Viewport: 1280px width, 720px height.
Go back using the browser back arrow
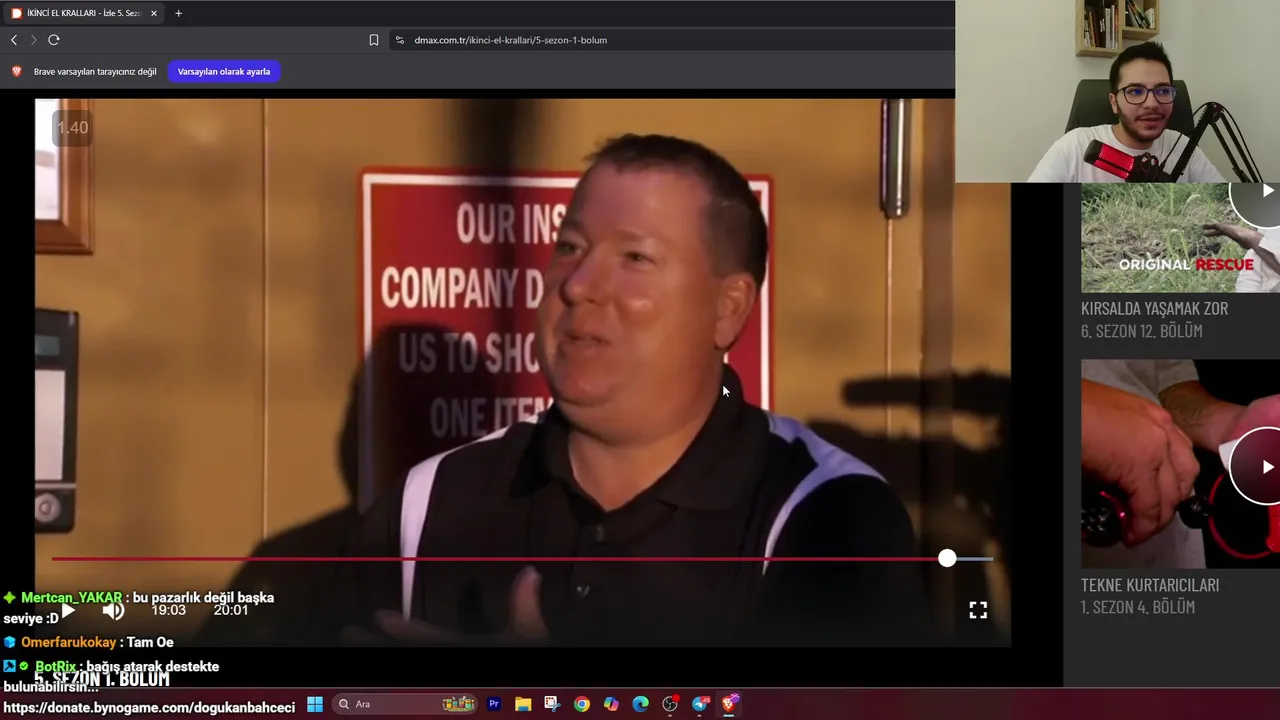click(14, 40)
